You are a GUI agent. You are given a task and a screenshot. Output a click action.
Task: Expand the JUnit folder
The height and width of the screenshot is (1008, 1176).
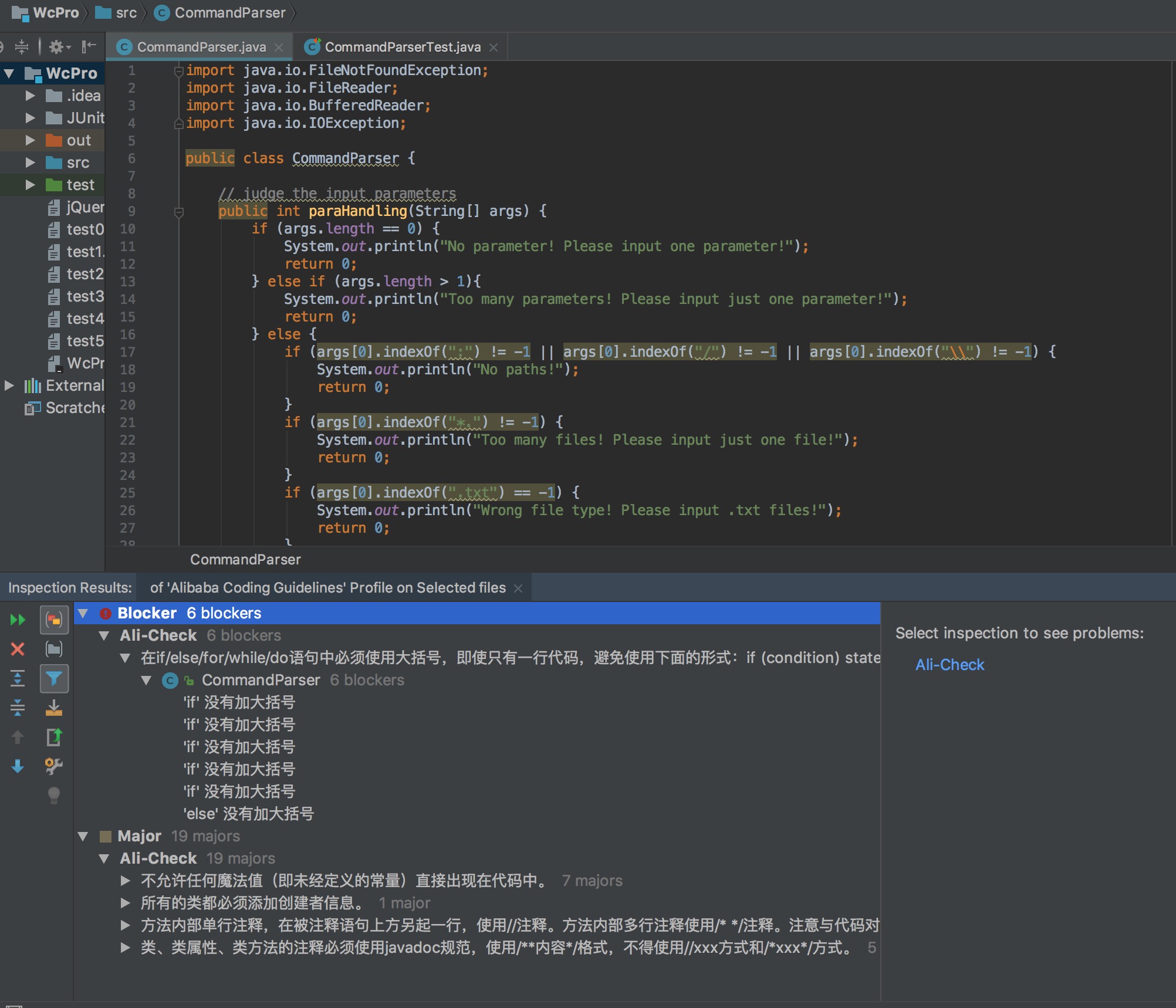point(31,118)
